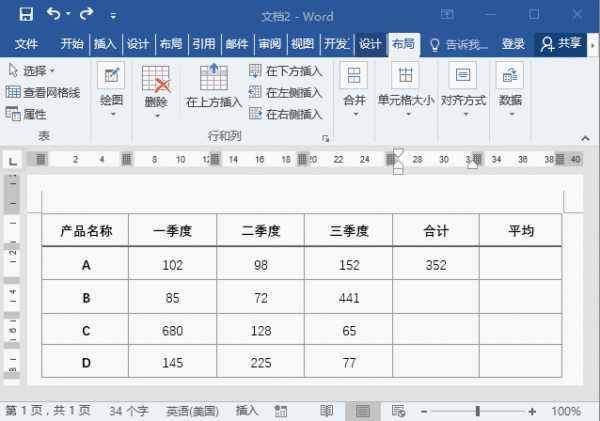600x421 pixels.
Task: Open the 选择 dropdown in table group
Action: 32,71
